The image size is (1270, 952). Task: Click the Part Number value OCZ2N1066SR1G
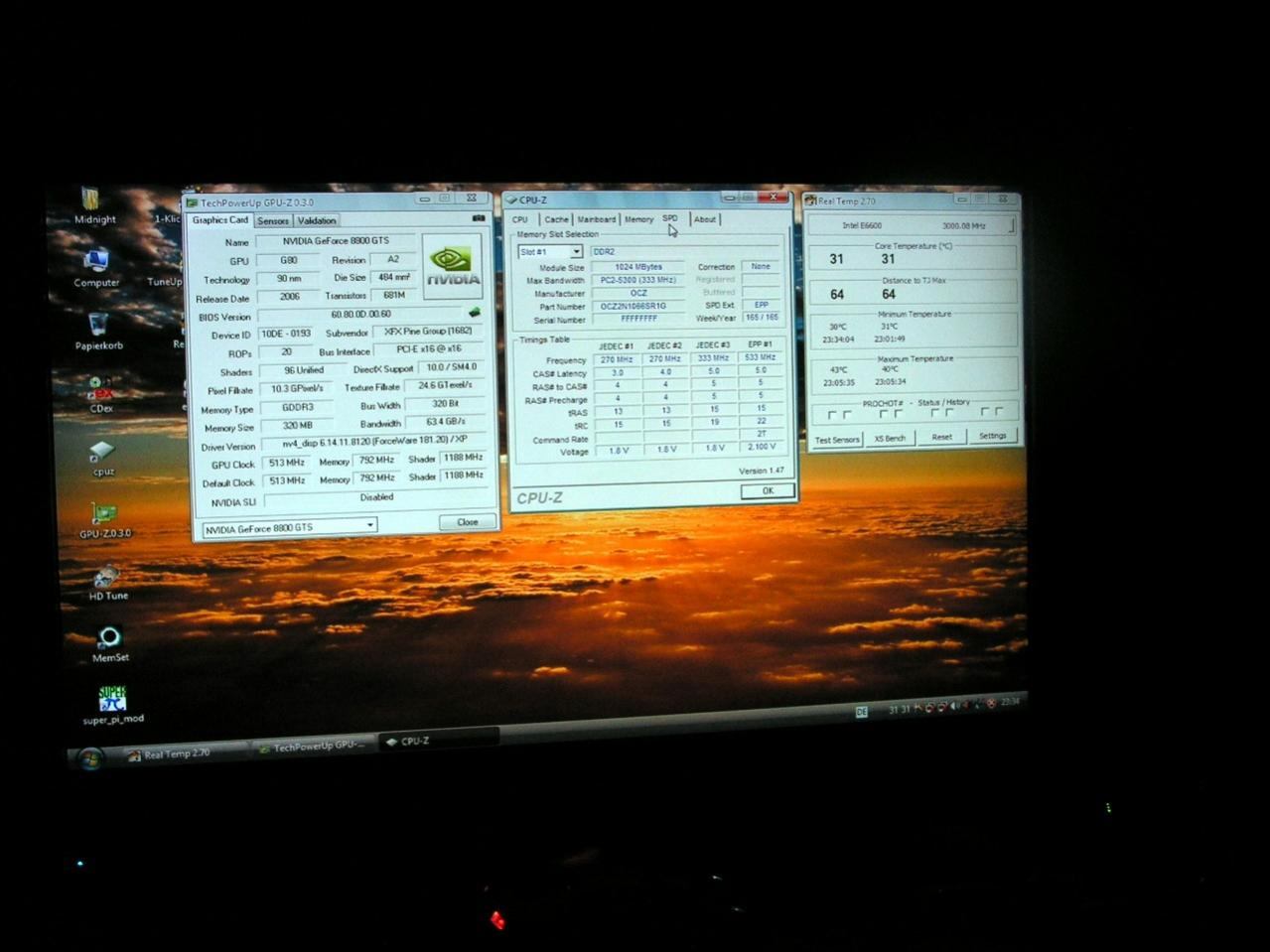tap(637, 306)
